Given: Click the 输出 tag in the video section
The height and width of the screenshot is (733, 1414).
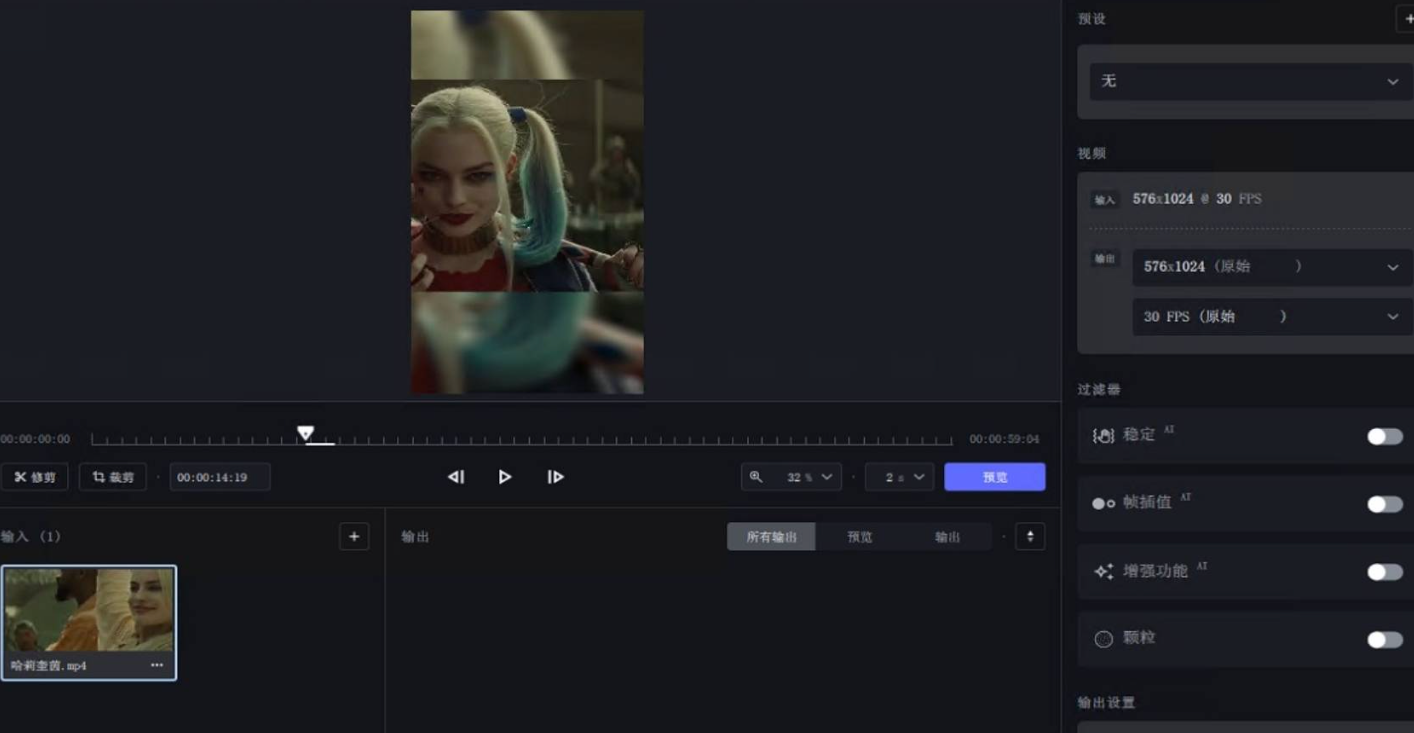Looking at the screenshot, I should click(x=1104, y=259).
